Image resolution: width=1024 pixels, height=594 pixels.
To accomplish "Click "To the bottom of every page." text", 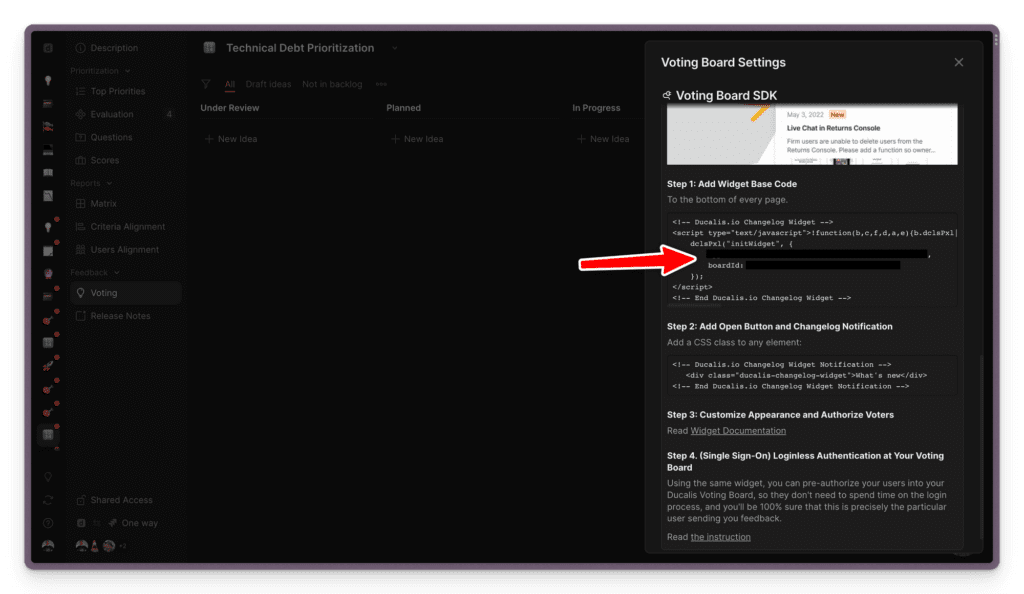I will click(x=727, y=200).
